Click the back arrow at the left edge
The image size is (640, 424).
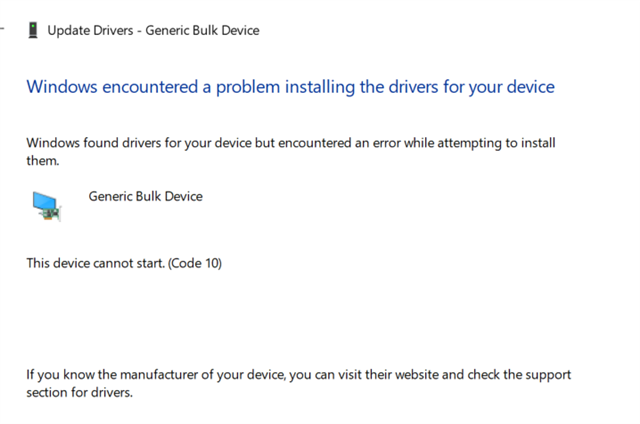pos(3,30)
